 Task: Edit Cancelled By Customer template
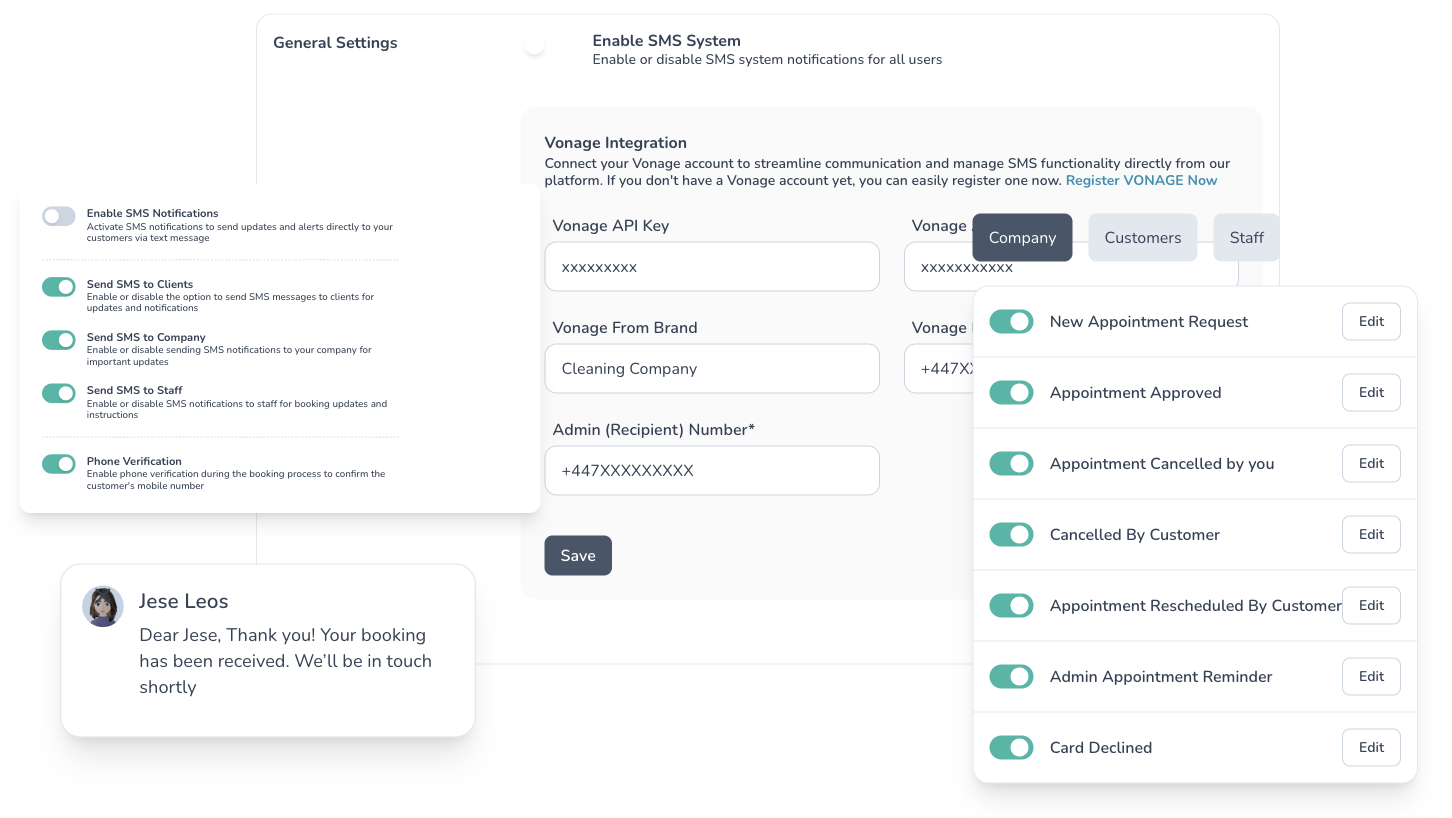point(1371,535)
